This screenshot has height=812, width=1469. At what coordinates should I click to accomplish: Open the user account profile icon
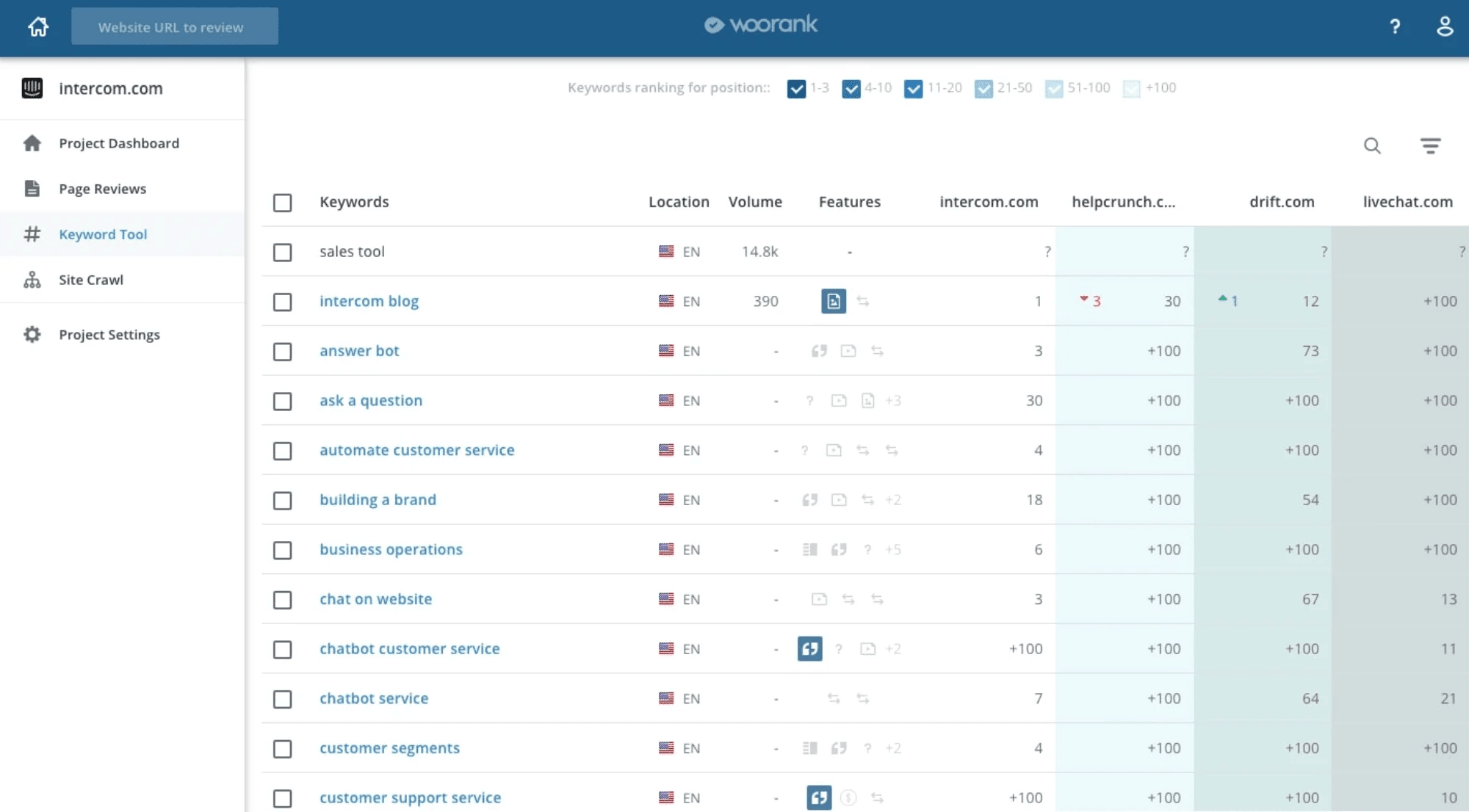1445,26
